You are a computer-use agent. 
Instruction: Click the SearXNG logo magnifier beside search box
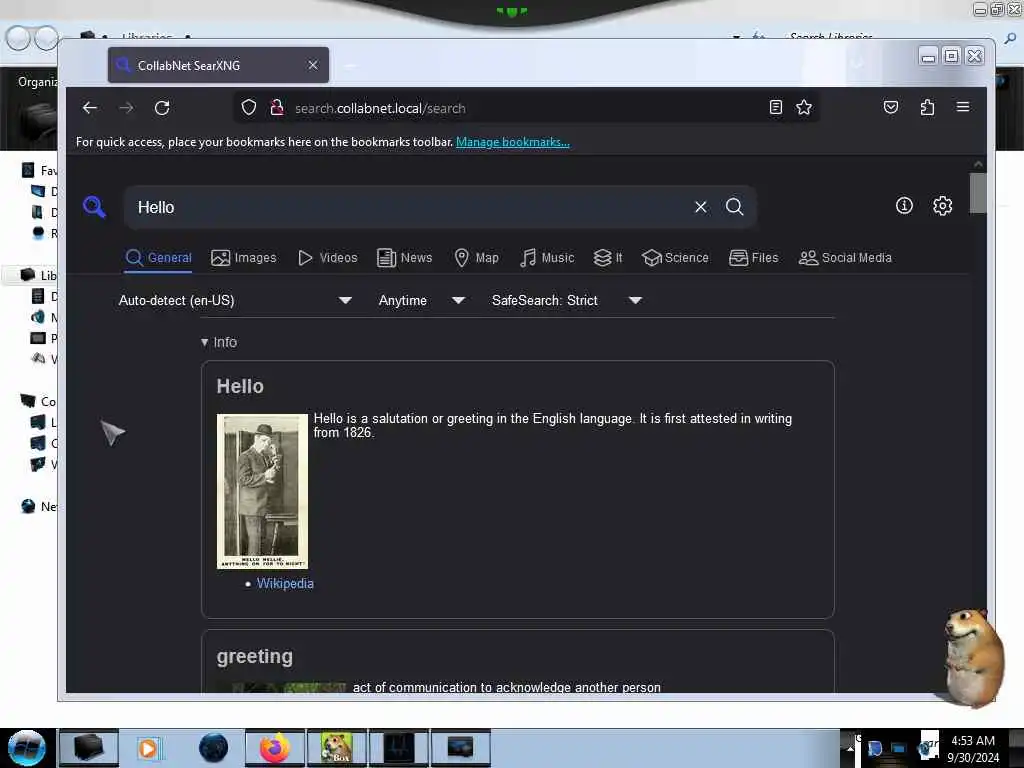point(95,207)
